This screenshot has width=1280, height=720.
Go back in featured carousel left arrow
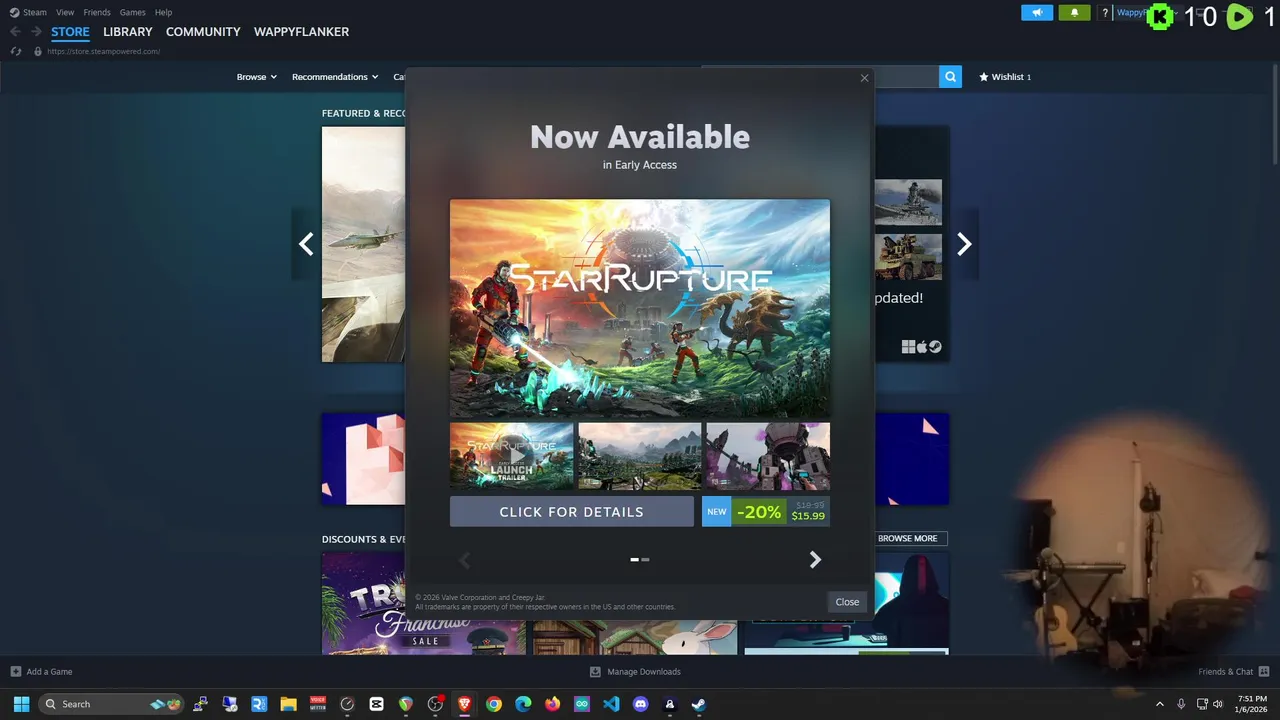click(306, 244)
